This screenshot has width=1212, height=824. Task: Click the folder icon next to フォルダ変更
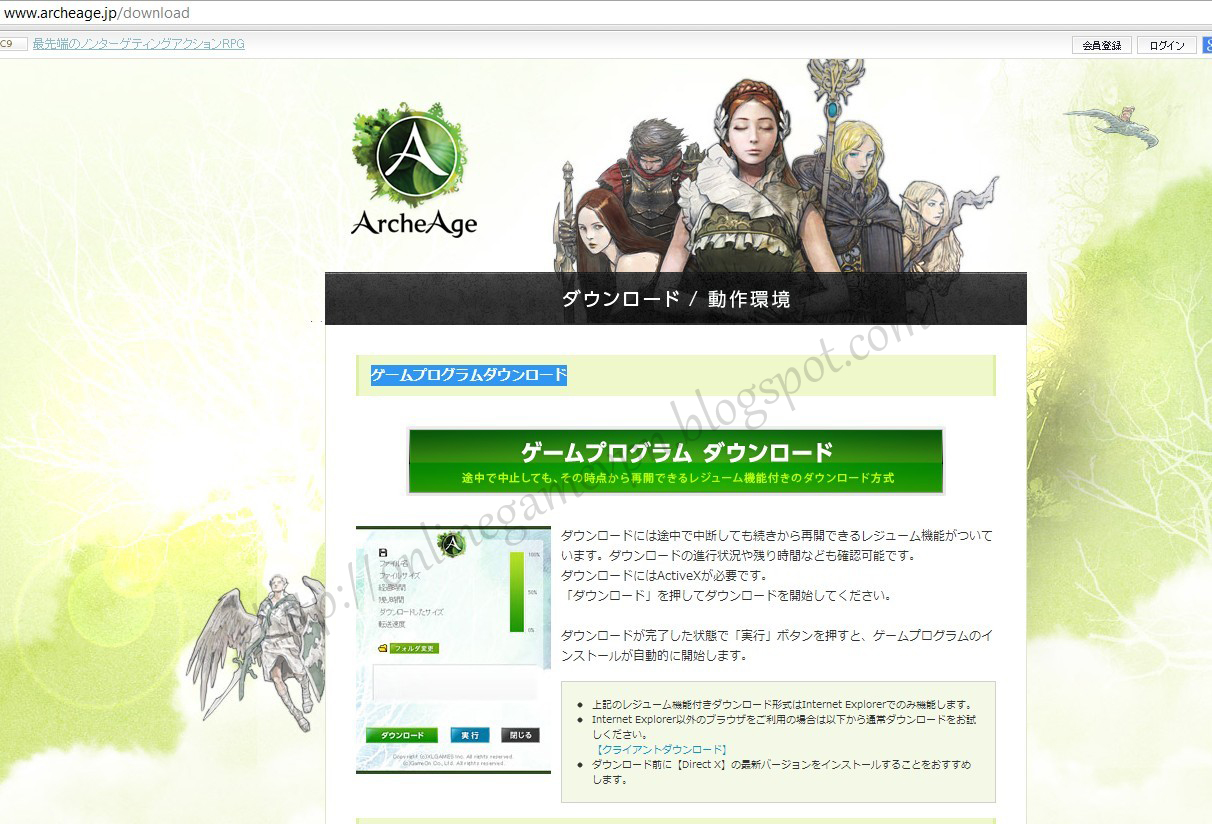pyautogui.click(x=383, y=648)
